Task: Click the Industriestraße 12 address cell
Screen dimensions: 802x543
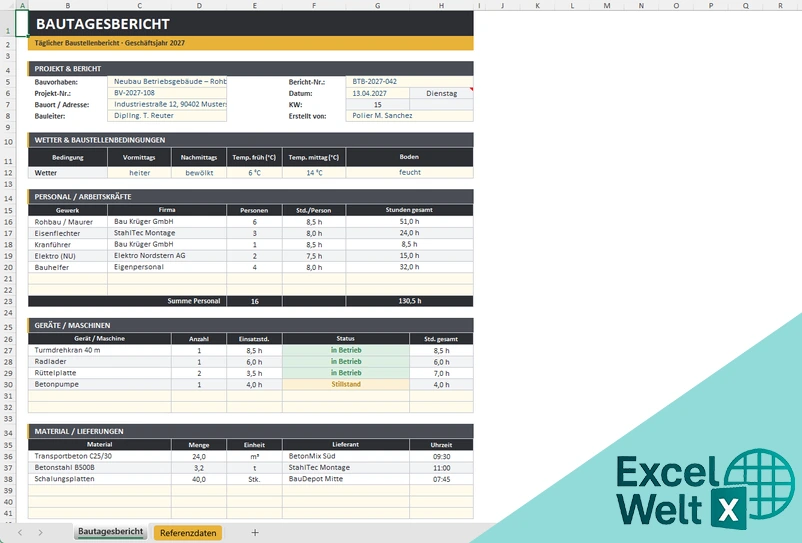Action: point(167,104)
